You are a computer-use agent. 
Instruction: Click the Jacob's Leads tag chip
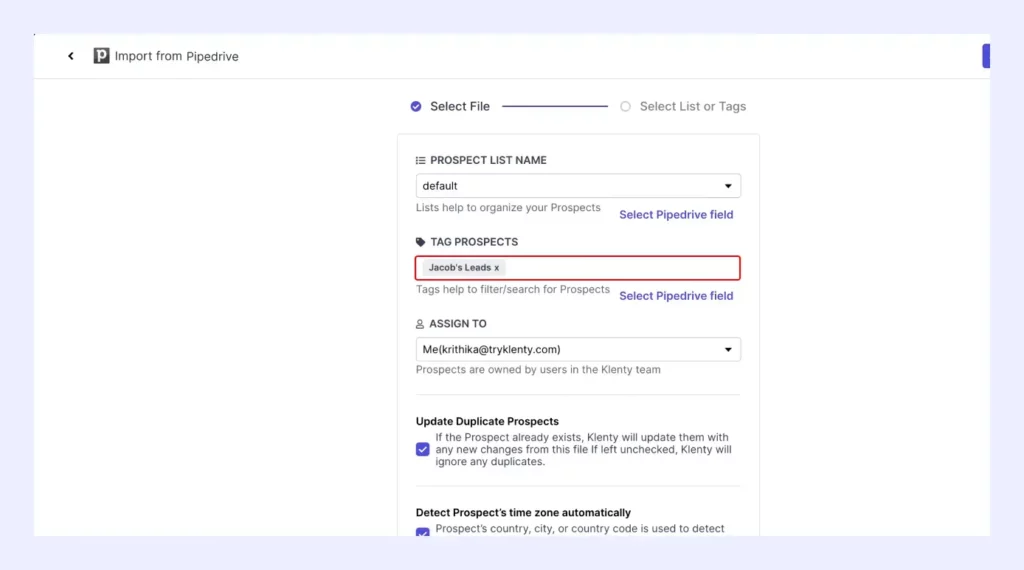[x=464, y=268]
